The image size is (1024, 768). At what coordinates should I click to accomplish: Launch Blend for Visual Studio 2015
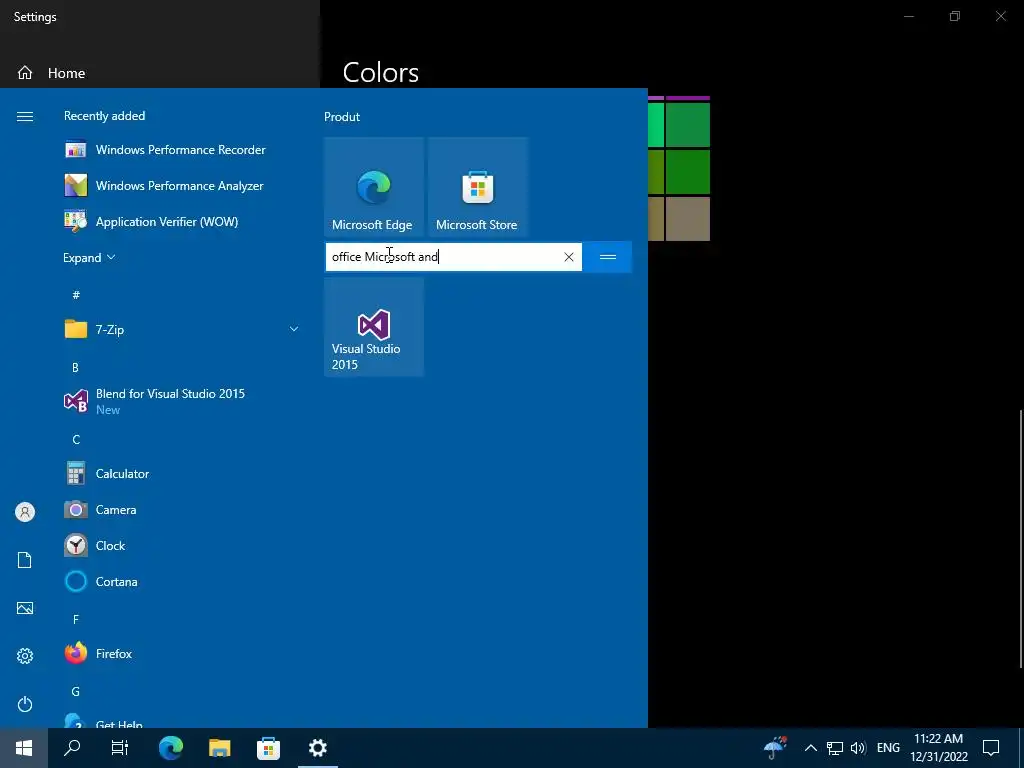183,401
